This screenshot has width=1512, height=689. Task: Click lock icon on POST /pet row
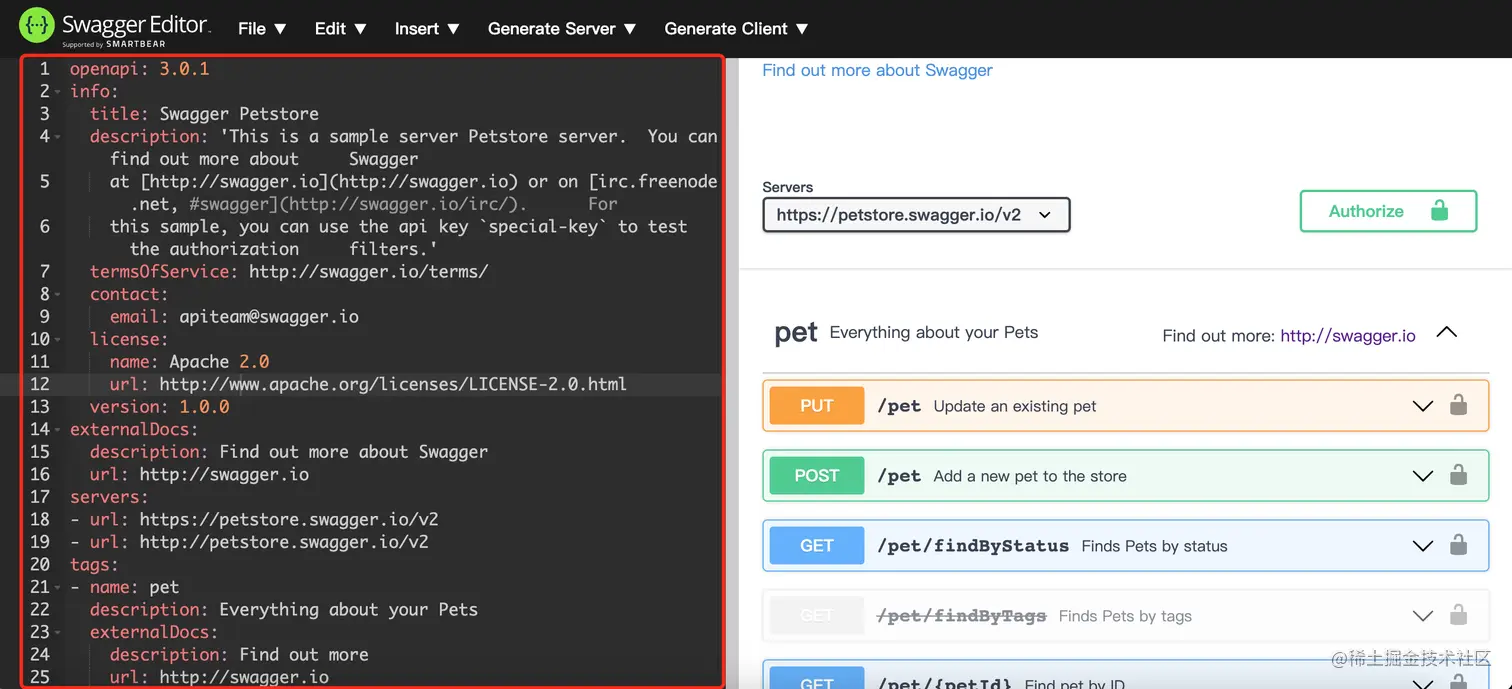[1459, 475]
